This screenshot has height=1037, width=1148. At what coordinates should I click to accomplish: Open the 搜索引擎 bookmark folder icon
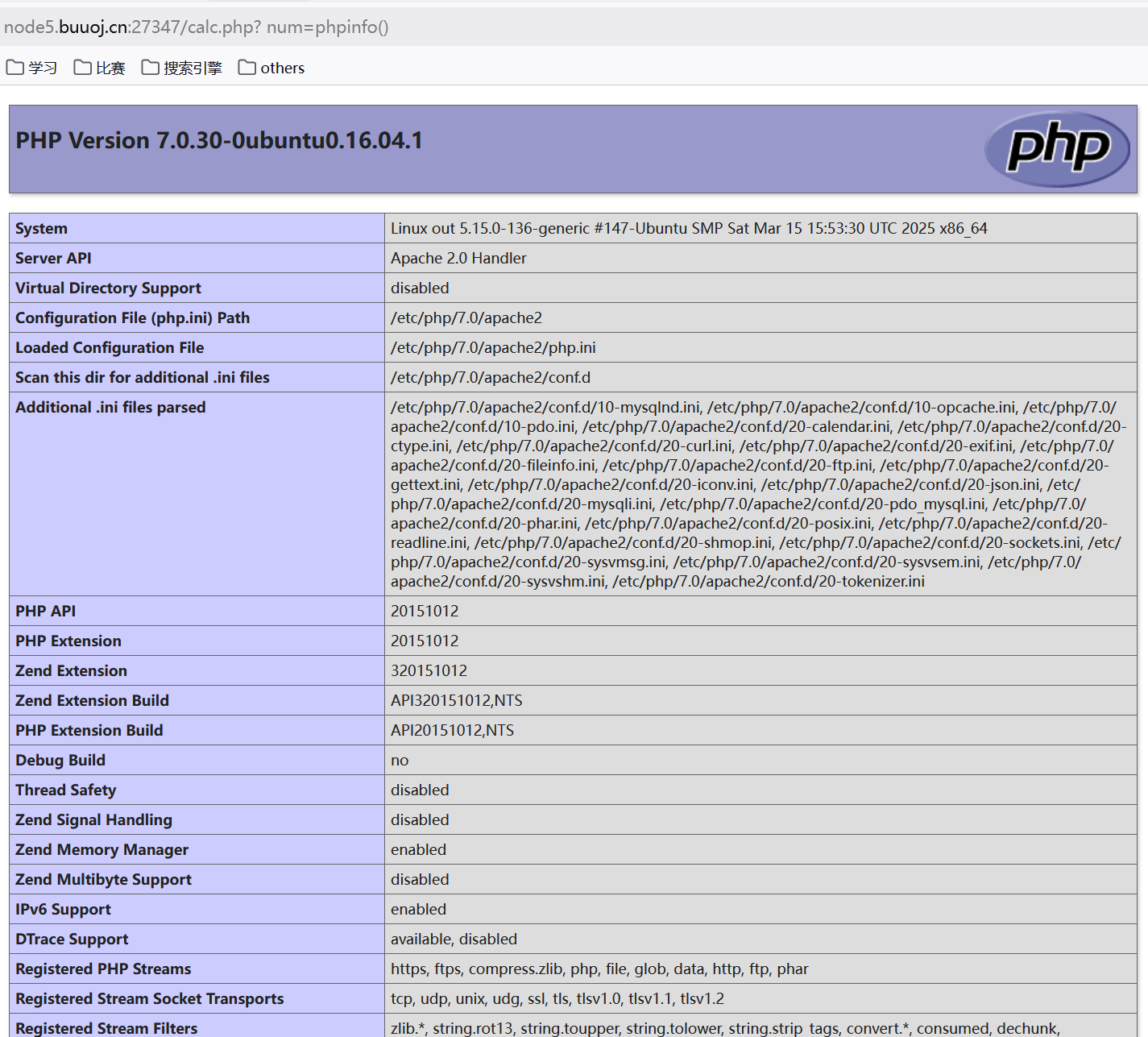coord(150,68)
